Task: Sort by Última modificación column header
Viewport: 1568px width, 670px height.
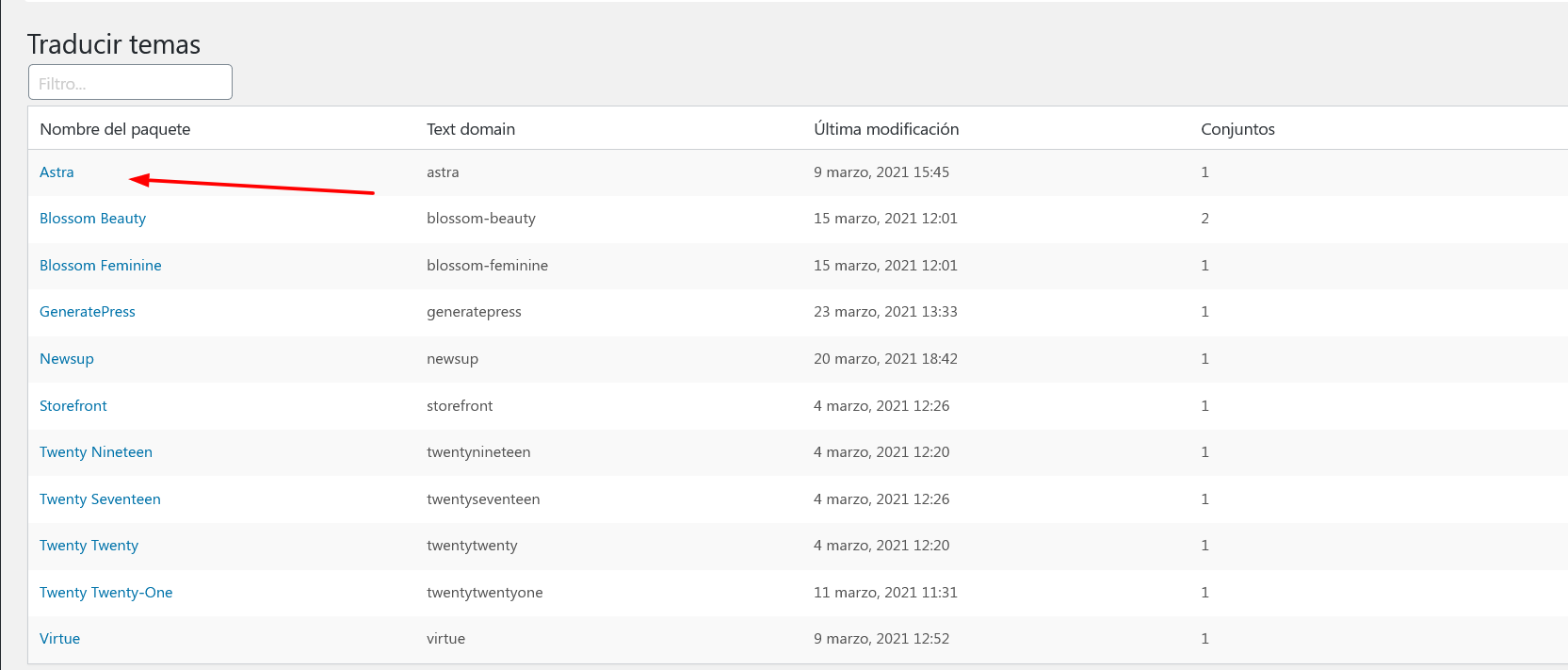Action: coord(886,129)
